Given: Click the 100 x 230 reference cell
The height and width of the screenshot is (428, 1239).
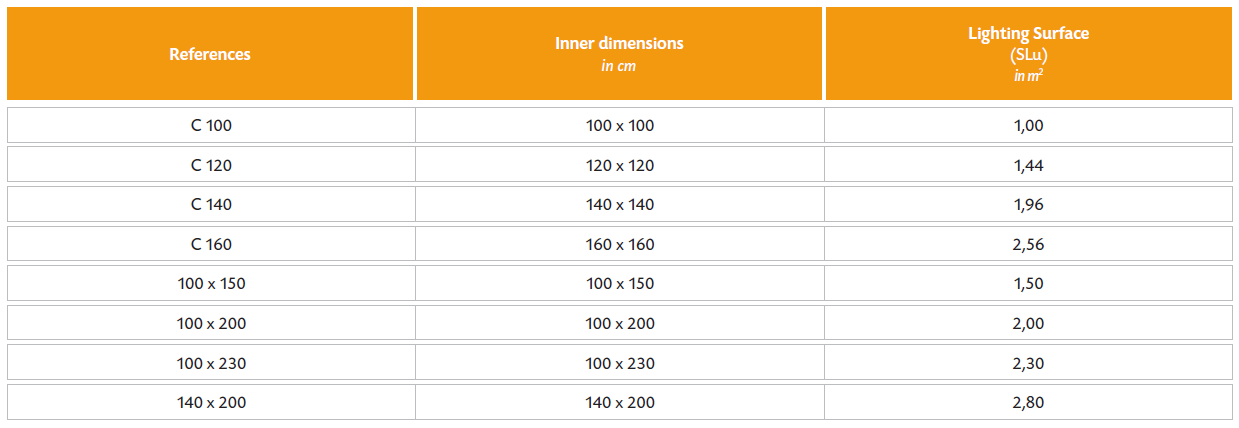Looking at the screenshot, I should (x=210, y=363).
